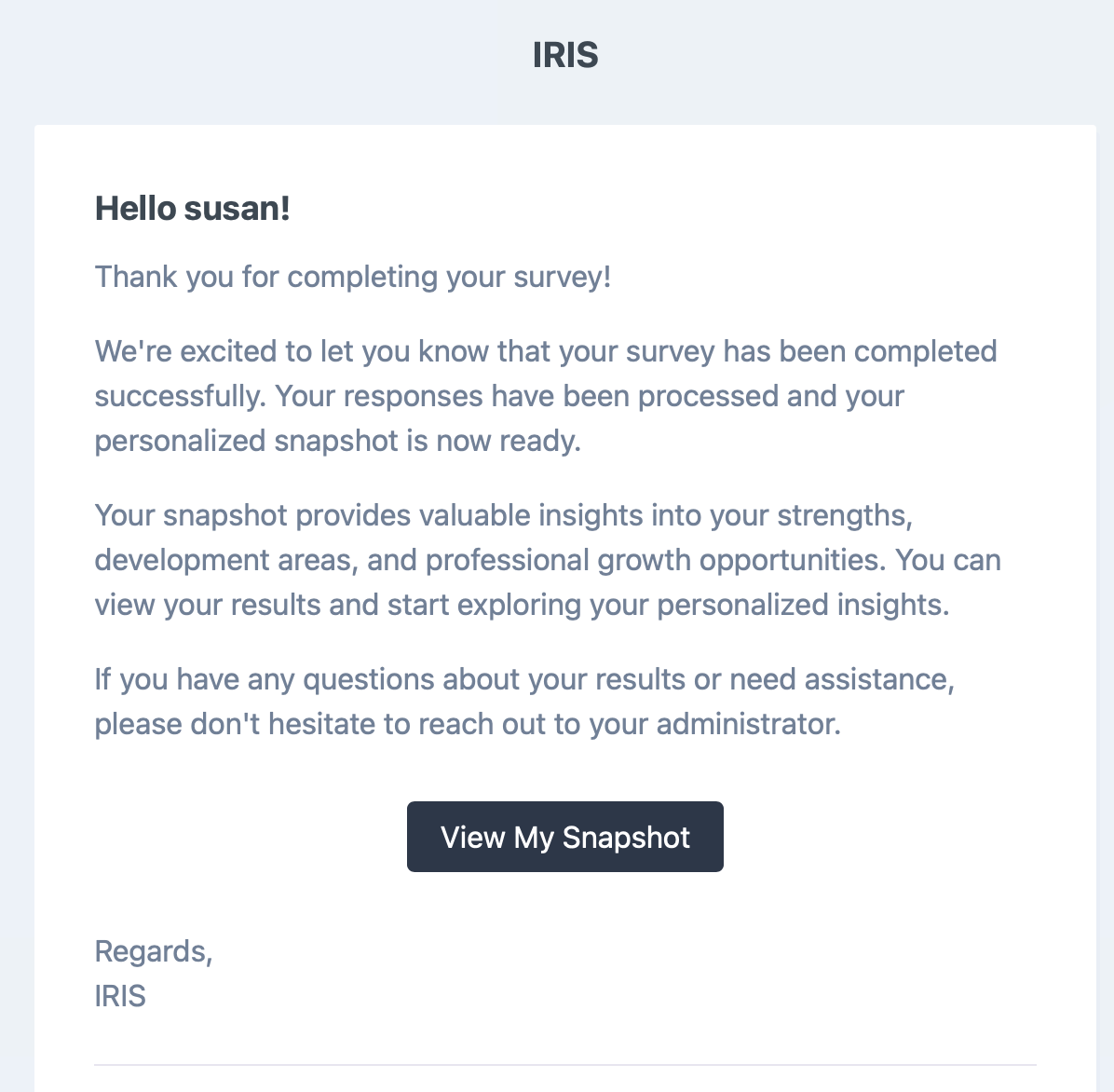
Task: Click the 'Regards,' closing text
Action: (154, 951)
